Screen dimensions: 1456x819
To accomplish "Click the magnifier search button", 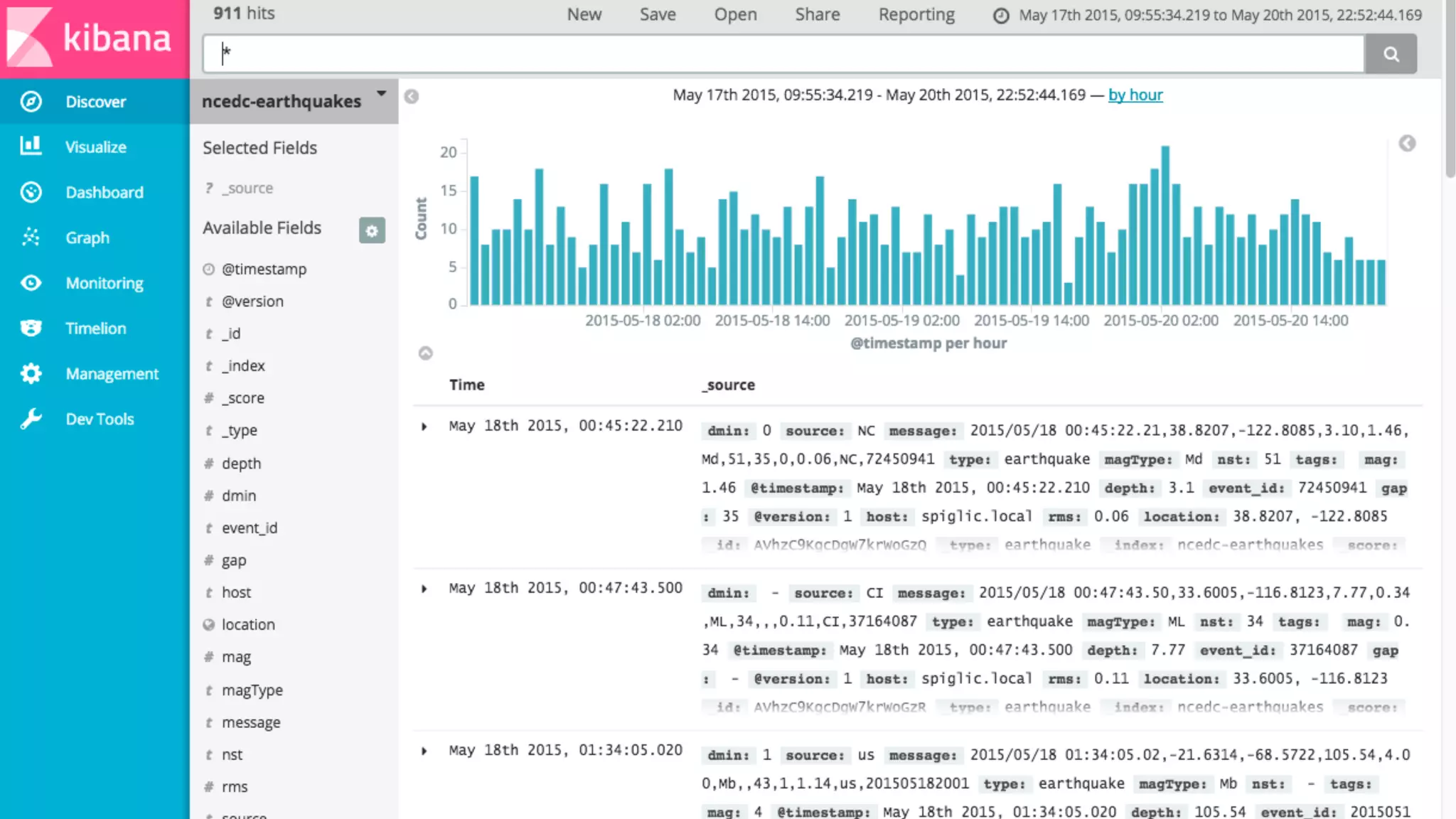I will pos(1391,54).
